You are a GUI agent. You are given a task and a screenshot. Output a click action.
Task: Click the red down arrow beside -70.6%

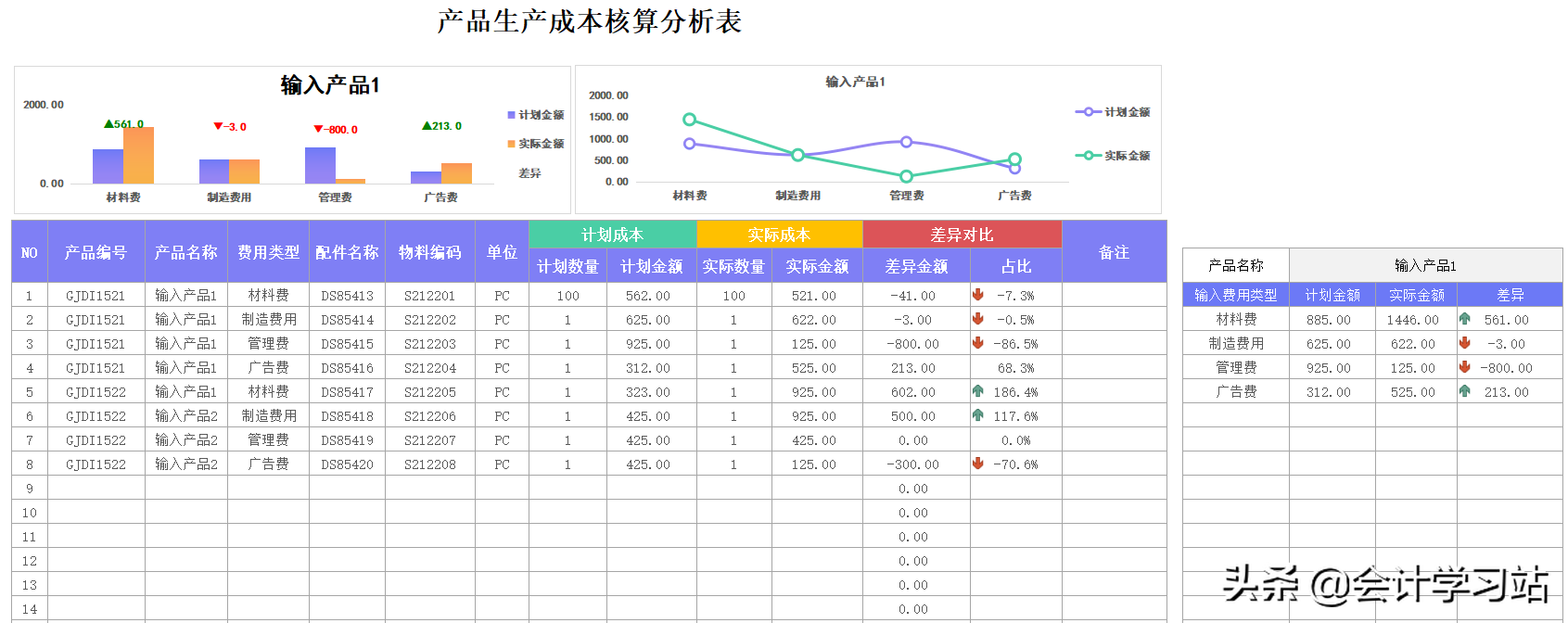coord(977,464)
